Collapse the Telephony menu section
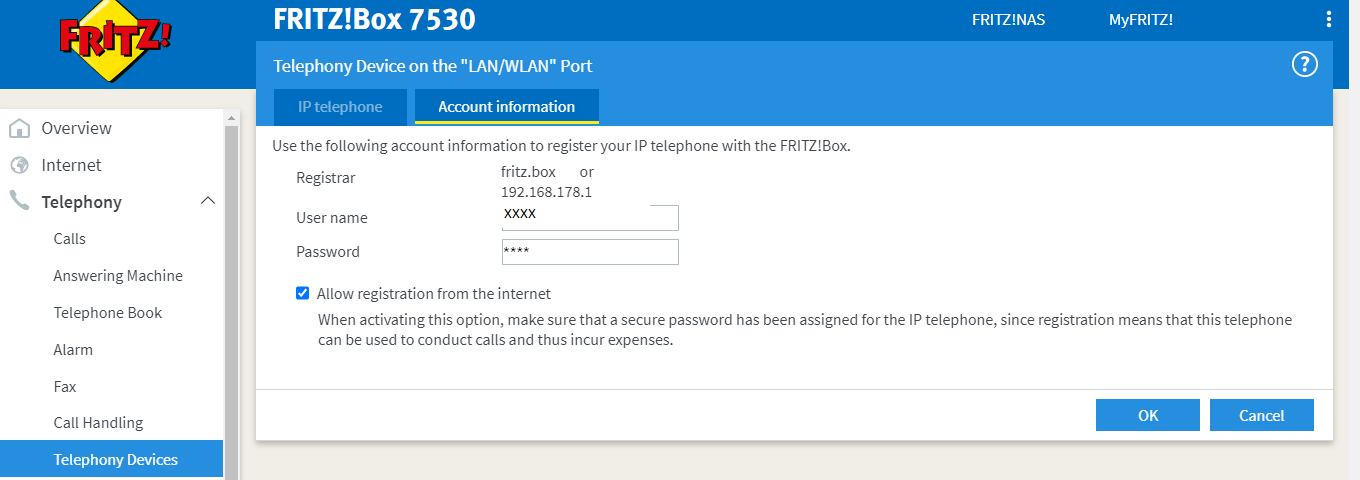 [x=208, y=201]
